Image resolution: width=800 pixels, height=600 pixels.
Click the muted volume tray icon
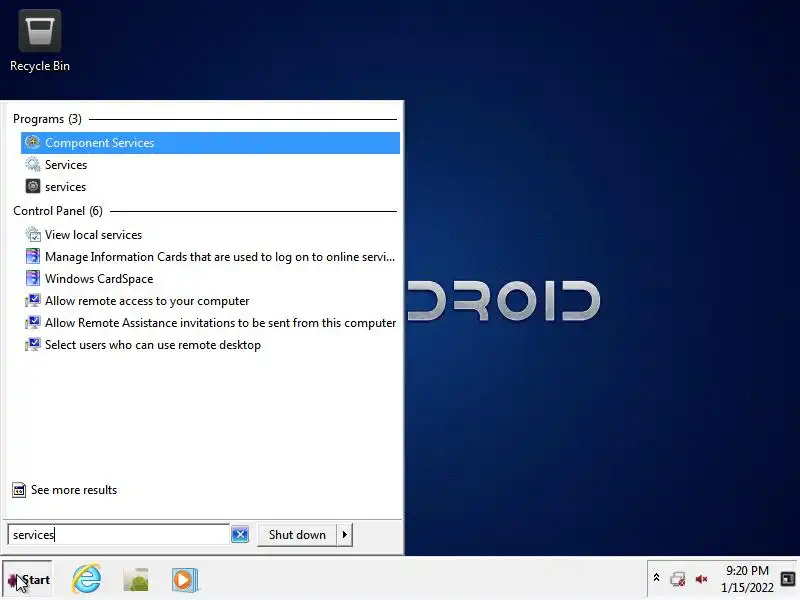[x=702, y=579]
